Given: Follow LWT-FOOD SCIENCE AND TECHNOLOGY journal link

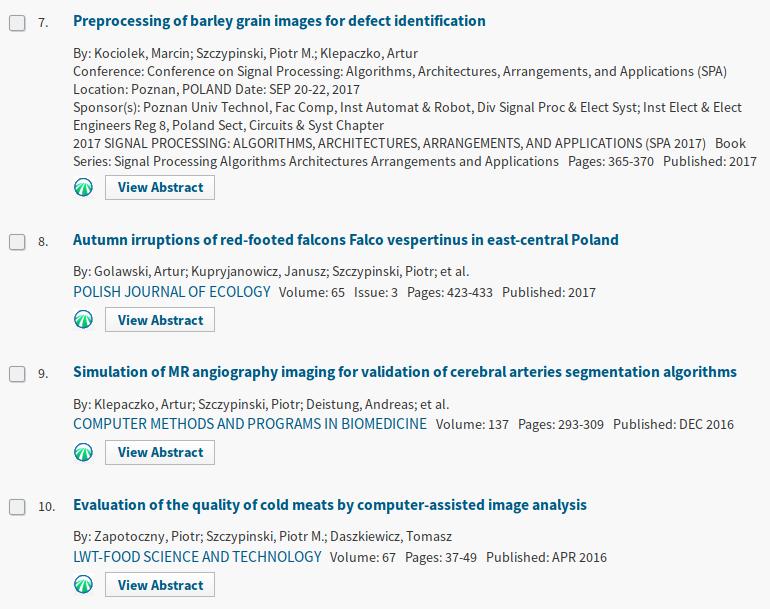Looking at the screenshot, I should pos(197,557).
